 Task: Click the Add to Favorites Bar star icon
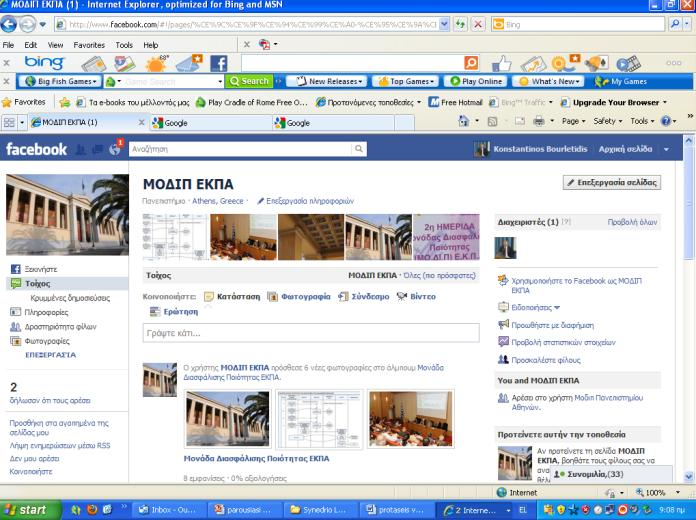coord(65,103)
